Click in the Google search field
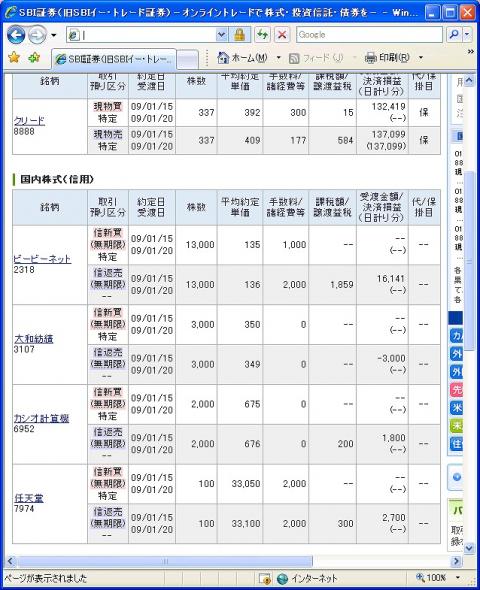This screenshot has height=590, width=480. 369,35
